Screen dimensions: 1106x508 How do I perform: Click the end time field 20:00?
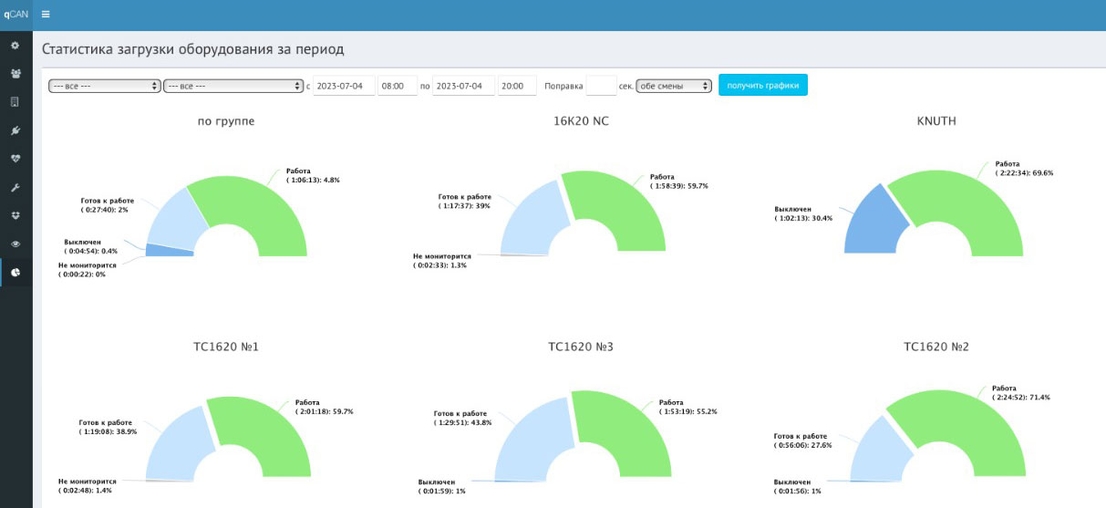[517, 85]
